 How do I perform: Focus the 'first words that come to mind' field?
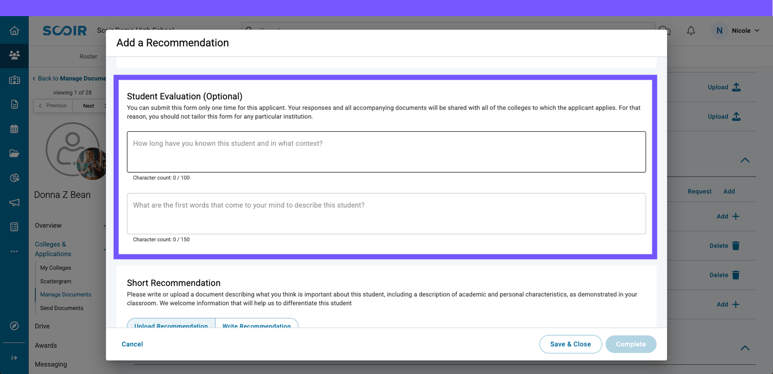386,213
